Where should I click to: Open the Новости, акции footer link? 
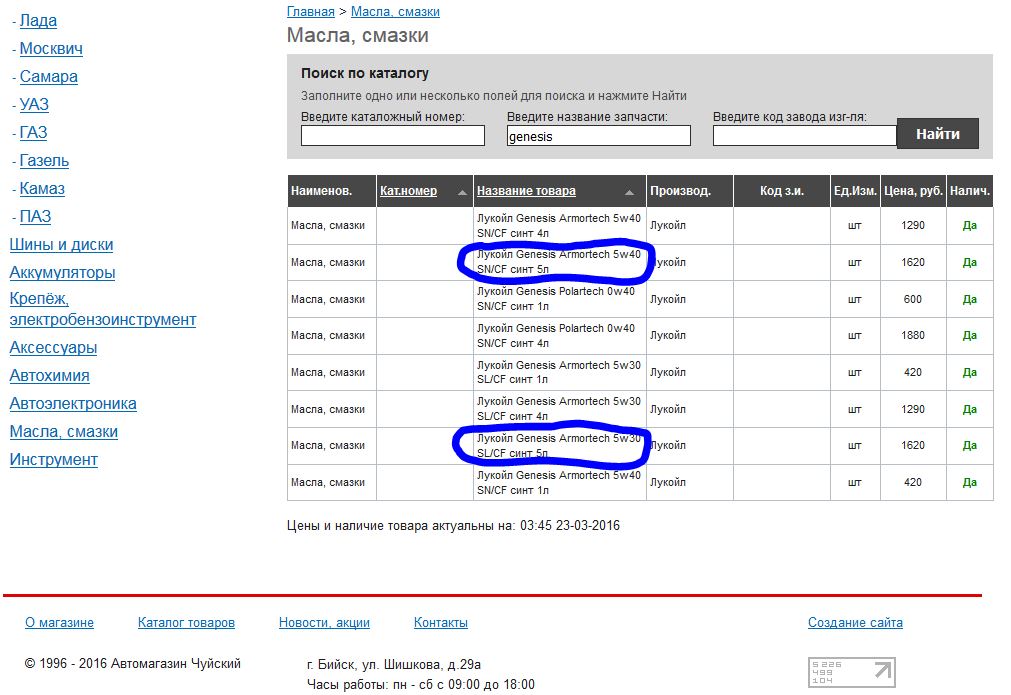[324, 623]
